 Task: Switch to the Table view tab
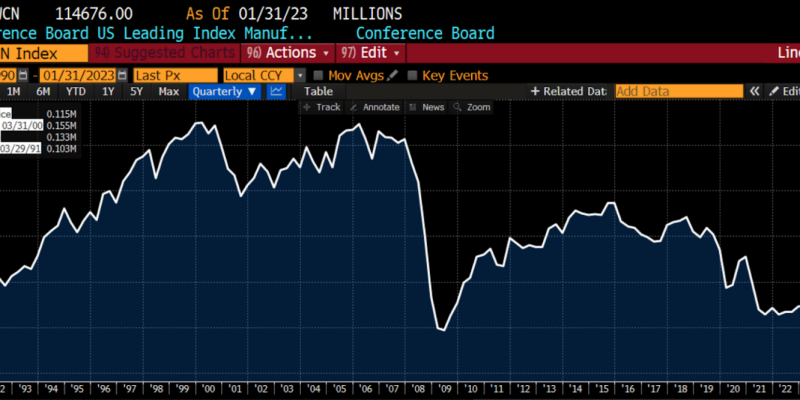pos(318,91)
